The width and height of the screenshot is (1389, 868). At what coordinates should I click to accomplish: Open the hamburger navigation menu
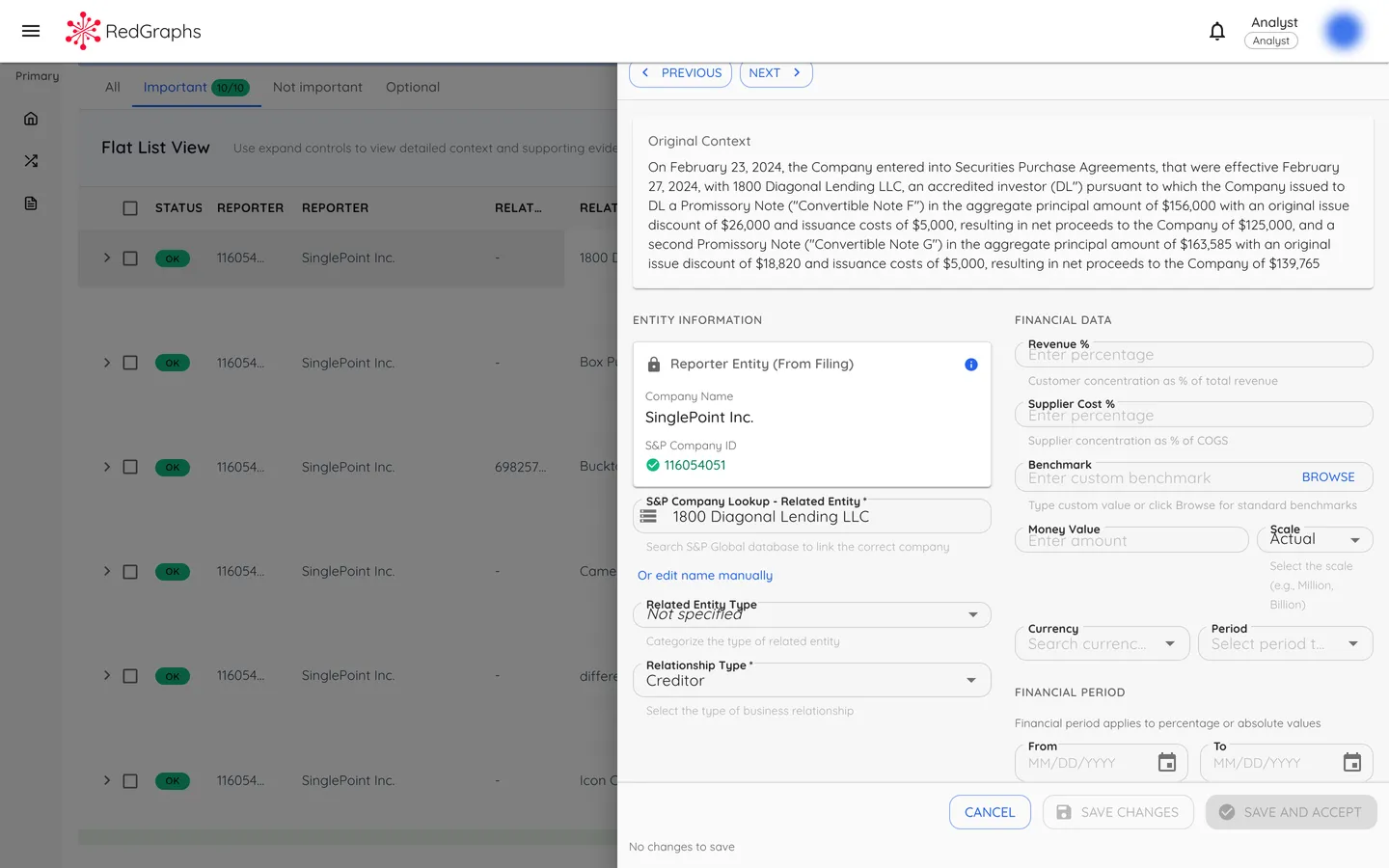click(30, 30)
